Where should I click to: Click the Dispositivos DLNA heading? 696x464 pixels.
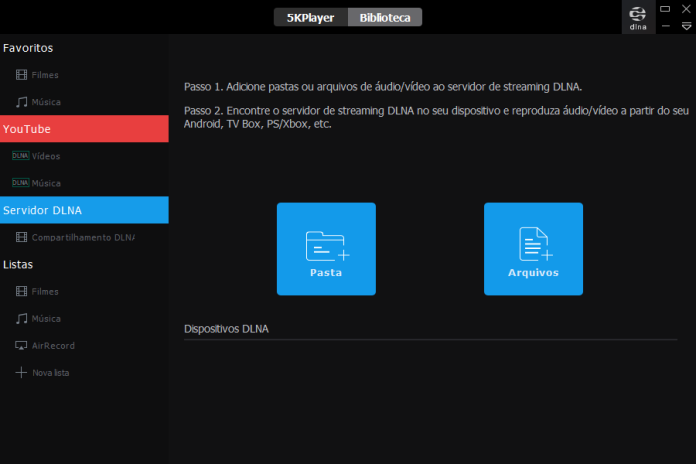(226, 329)
